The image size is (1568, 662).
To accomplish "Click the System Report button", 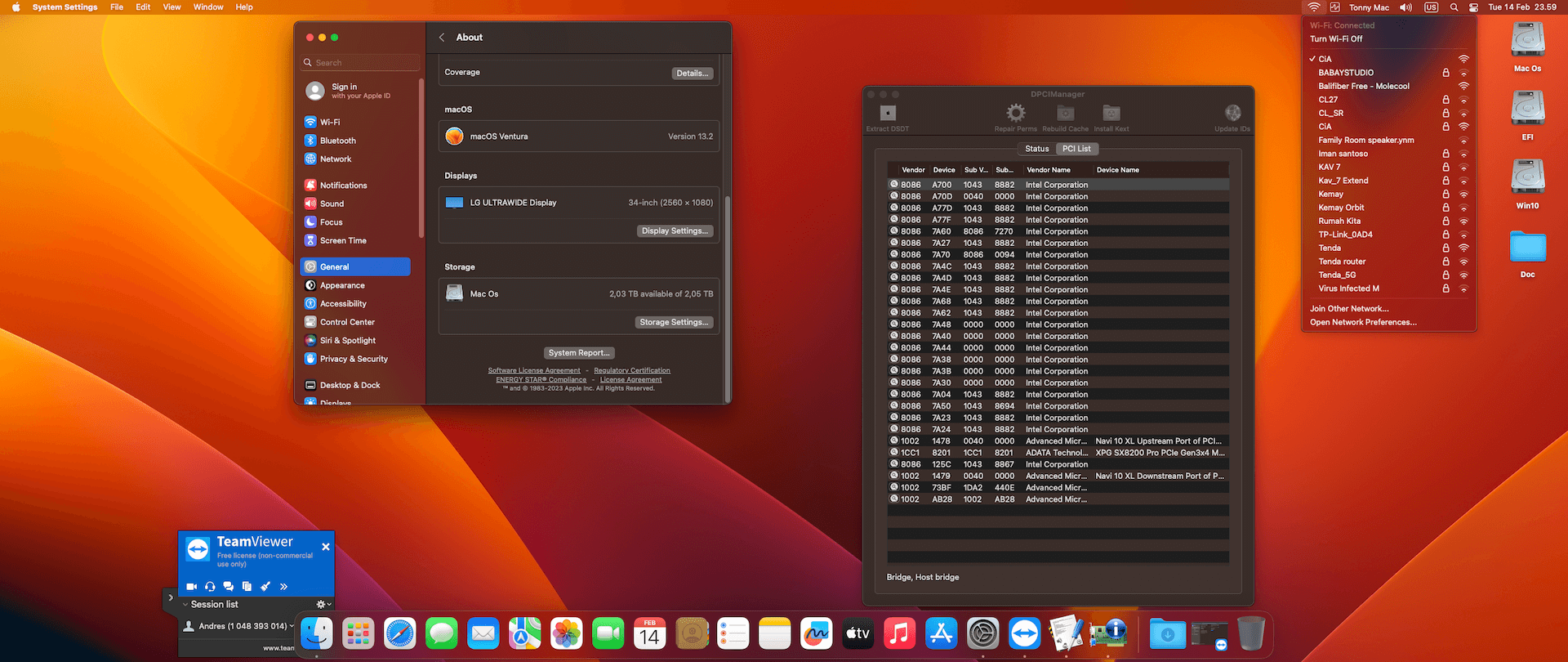I will [x=579, y=353].
